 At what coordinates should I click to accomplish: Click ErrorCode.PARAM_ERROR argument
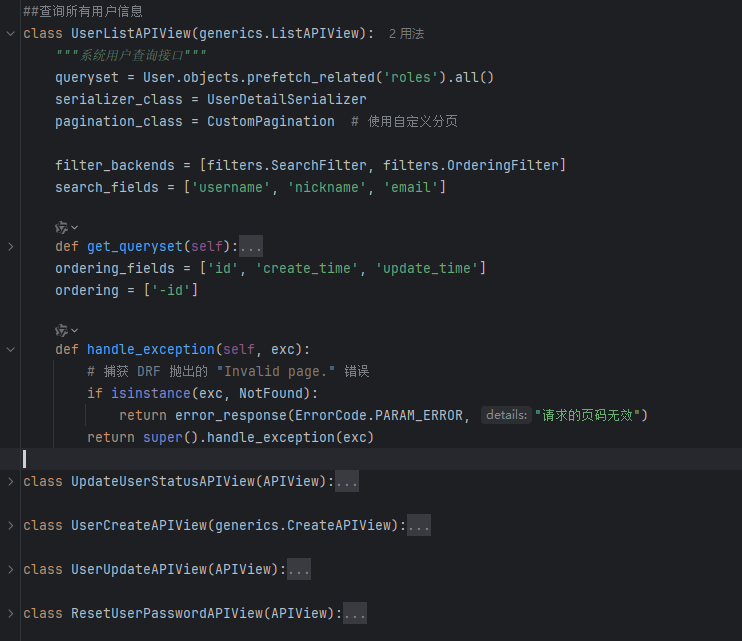point(379,415)
